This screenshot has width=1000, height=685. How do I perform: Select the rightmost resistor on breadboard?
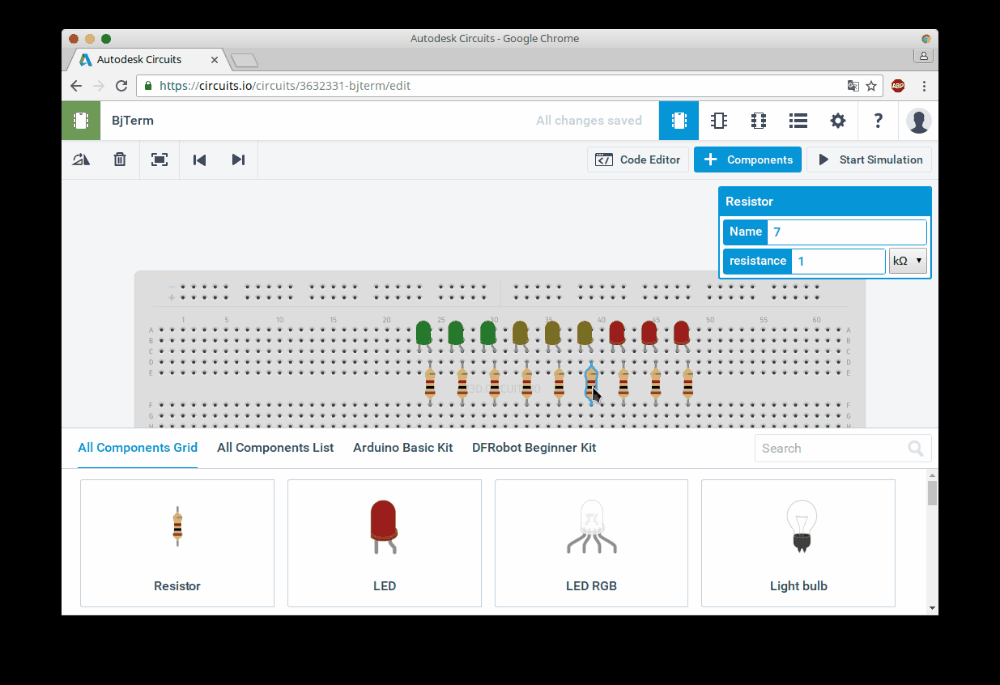688,384
